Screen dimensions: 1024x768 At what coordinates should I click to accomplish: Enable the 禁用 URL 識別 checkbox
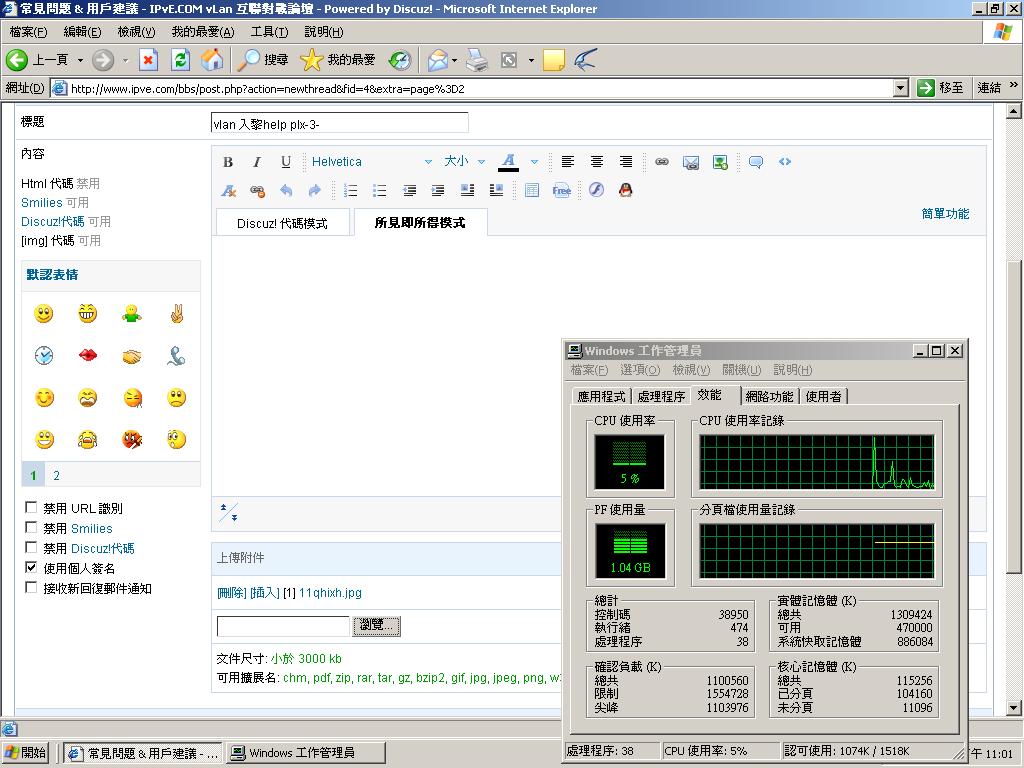31,508
